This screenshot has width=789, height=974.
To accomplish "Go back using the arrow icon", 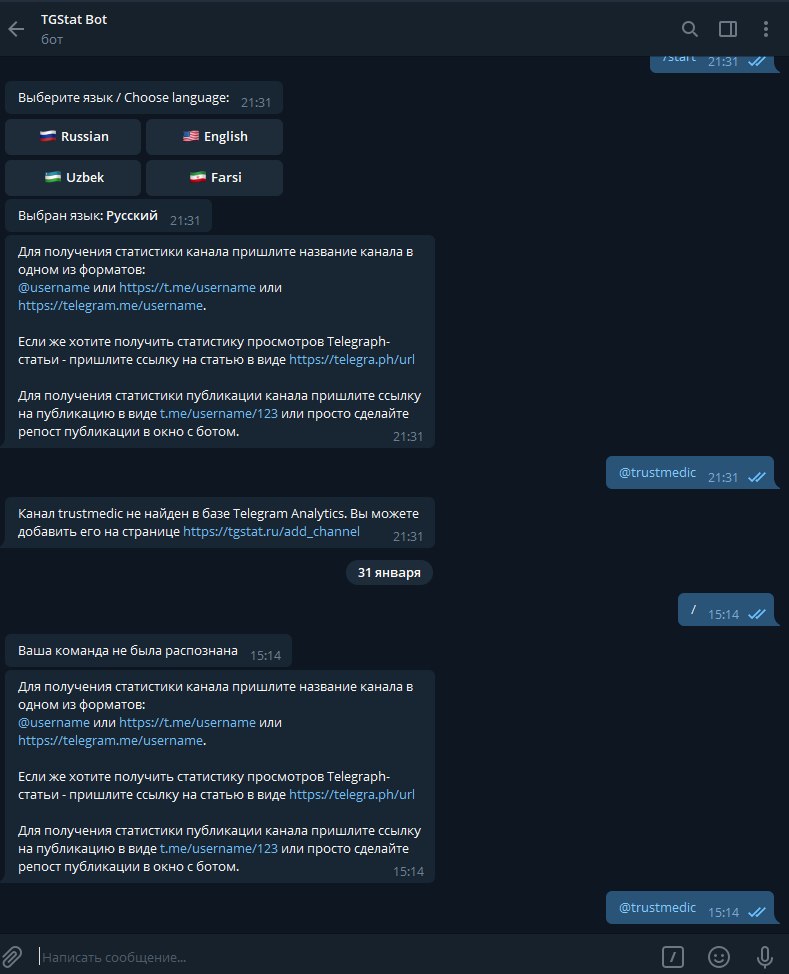I will pos(16,29).
